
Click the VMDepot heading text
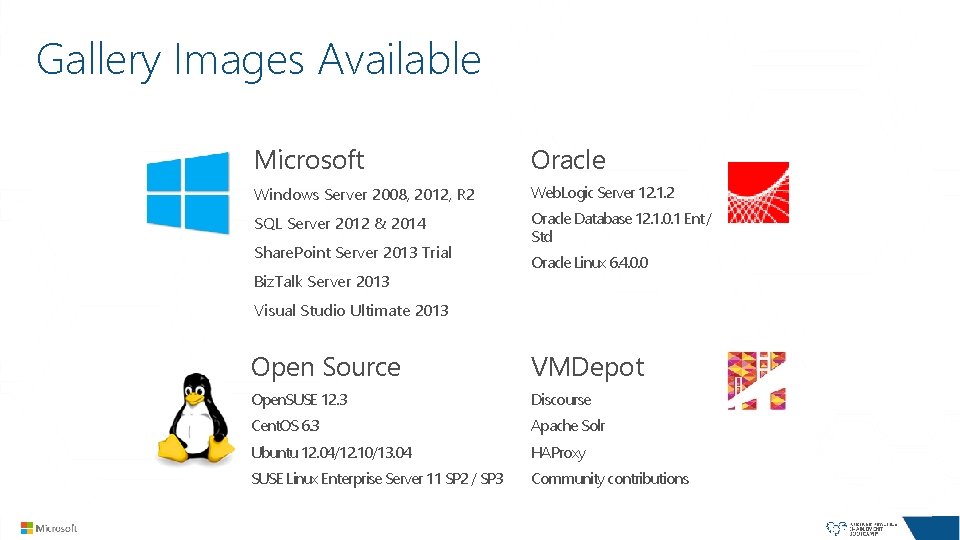tap(587, 367)
